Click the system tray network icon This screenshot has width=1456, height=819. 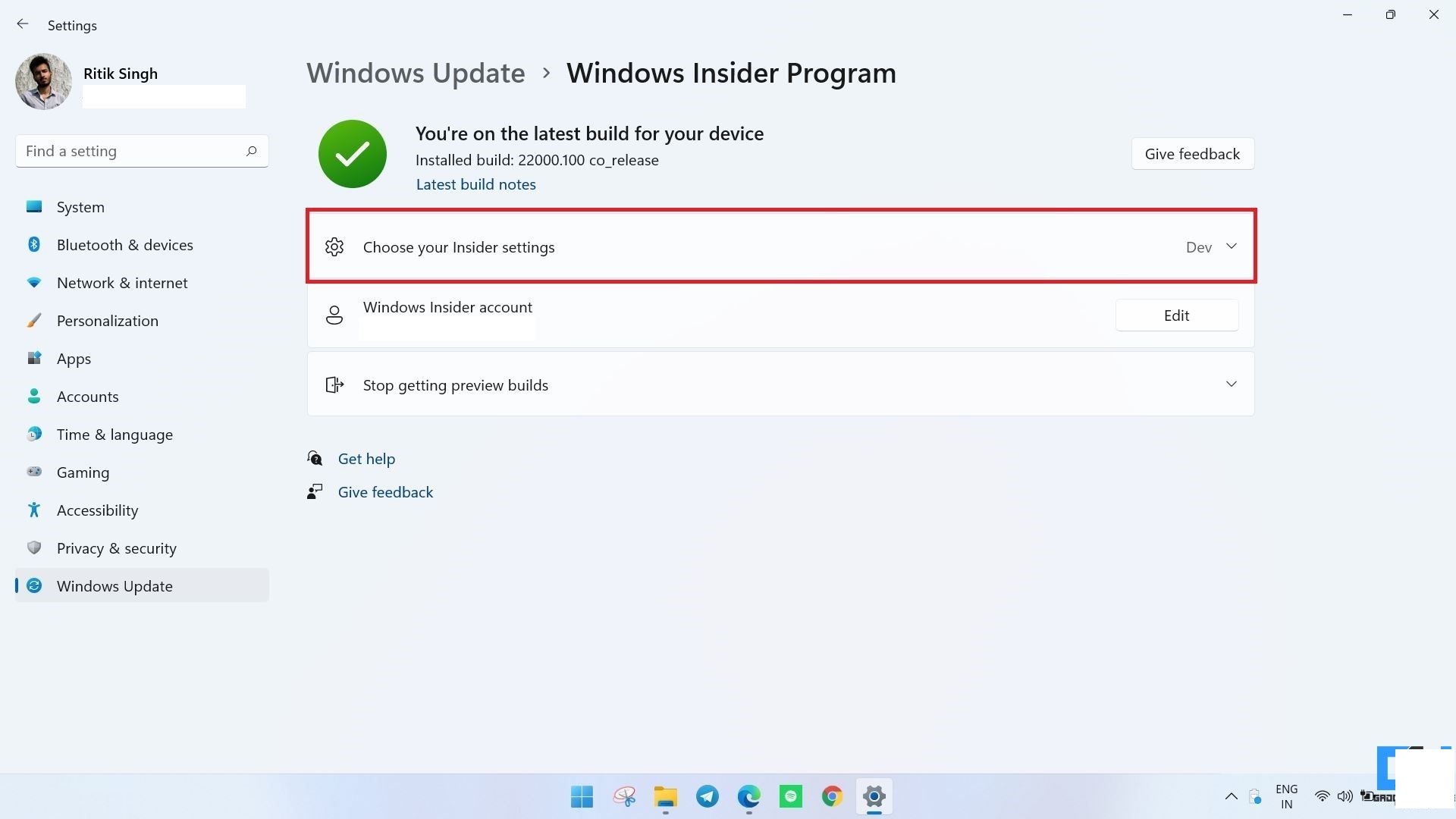pos(1322,796)
